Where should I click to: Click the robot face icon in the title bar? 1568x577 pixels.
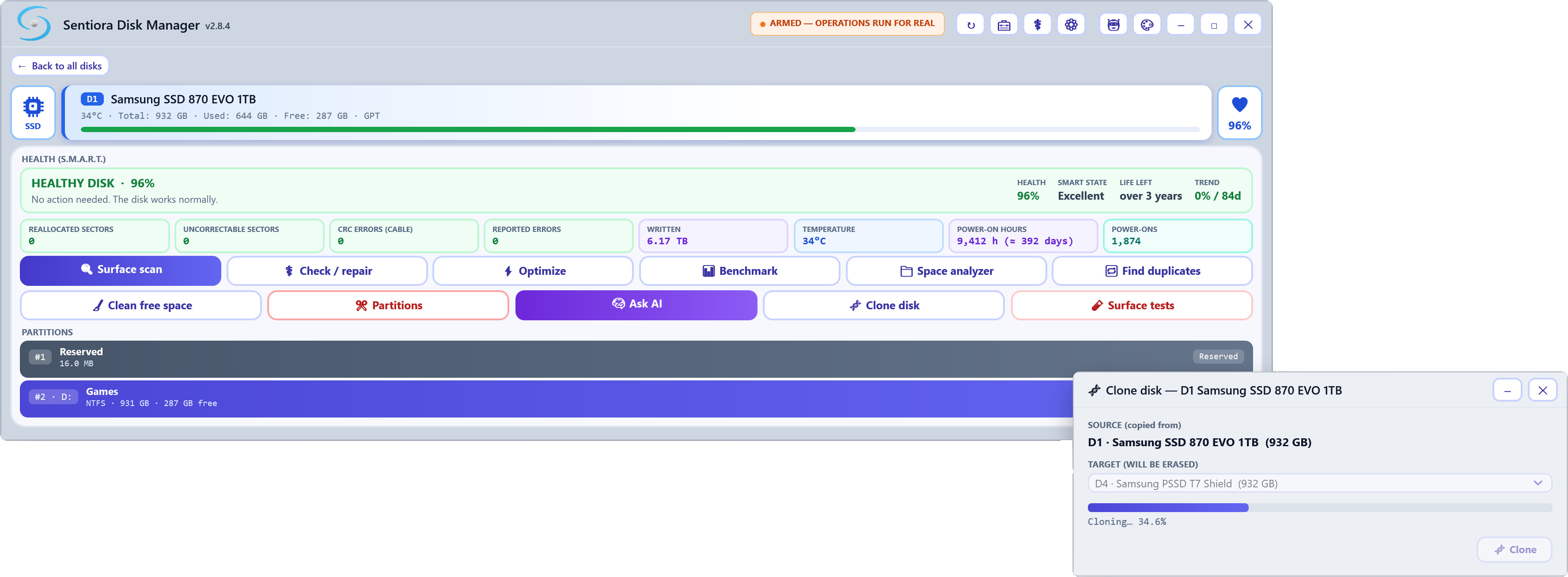pyautogui.click(x=1114, y=25)
